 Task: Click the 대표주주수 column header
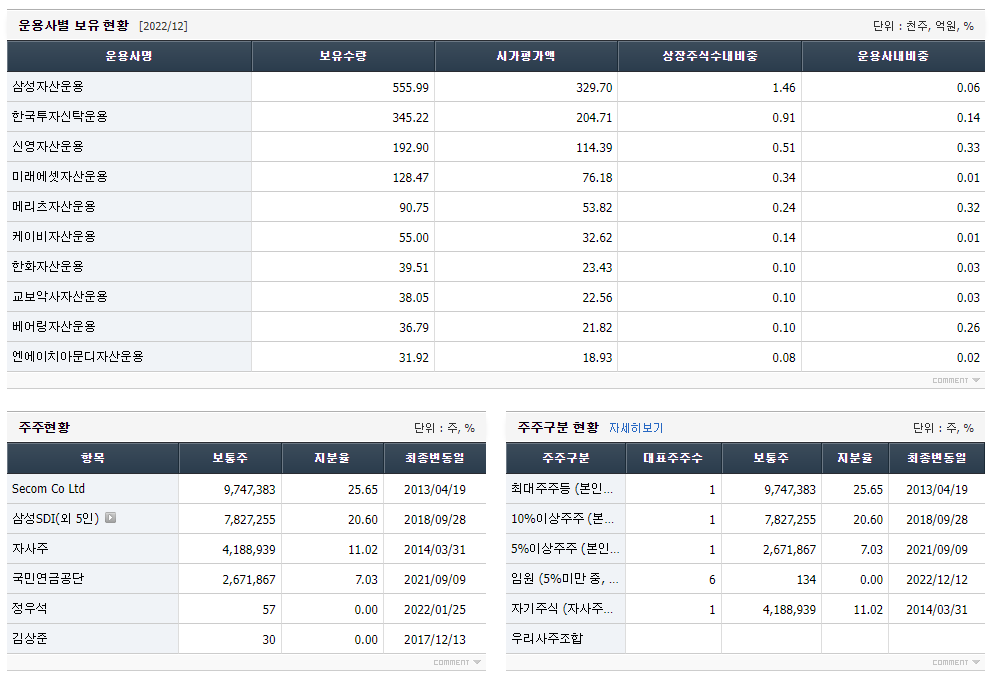pos(673,458)
